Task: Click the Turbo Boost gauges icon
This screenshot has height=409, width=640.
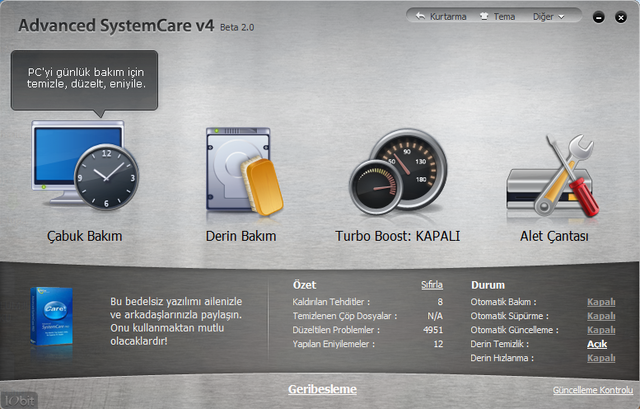Action: click(398, 172)
